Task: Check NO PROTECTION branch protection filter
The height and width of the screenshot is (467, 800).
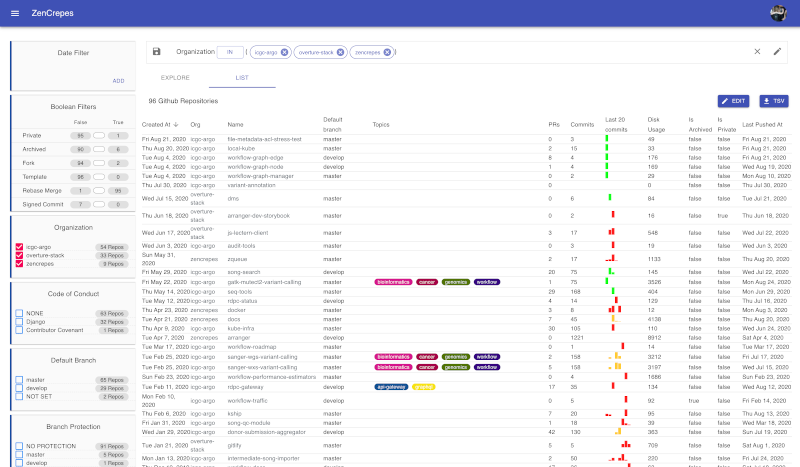Action: point(19,446)
